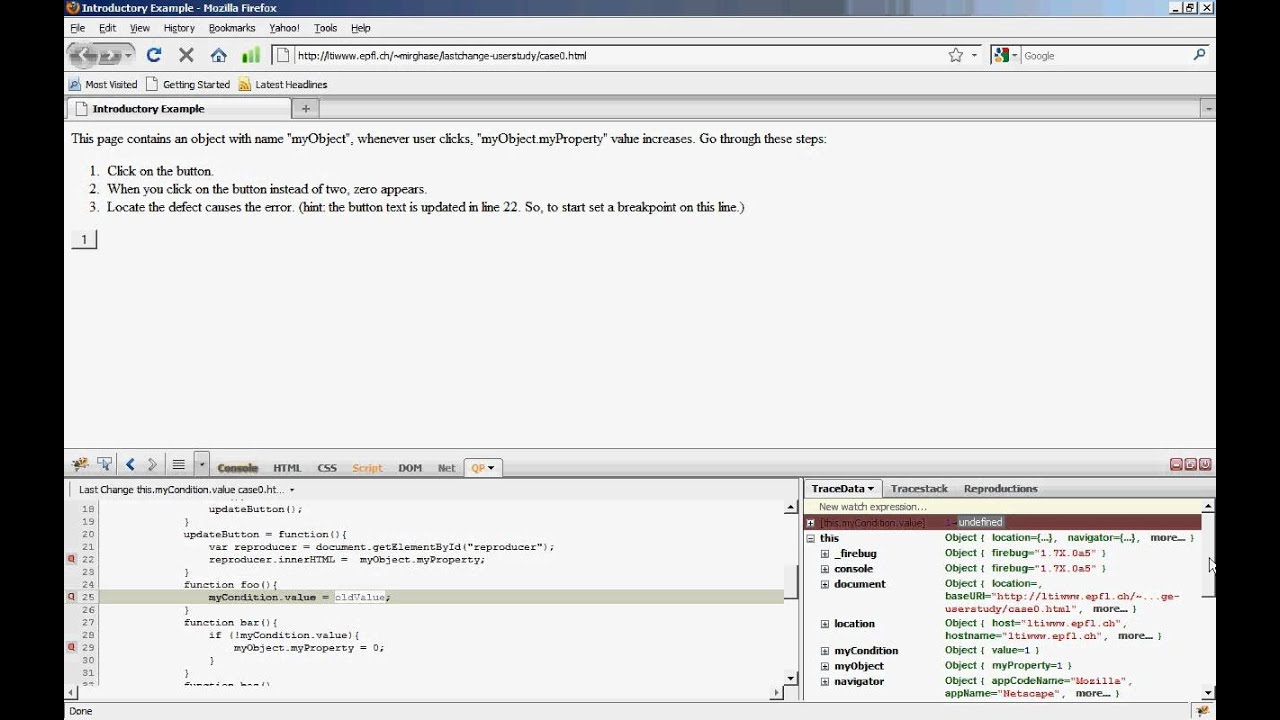The image size is (1280, 720).
Task: Reload the current page
Action: 154,55
